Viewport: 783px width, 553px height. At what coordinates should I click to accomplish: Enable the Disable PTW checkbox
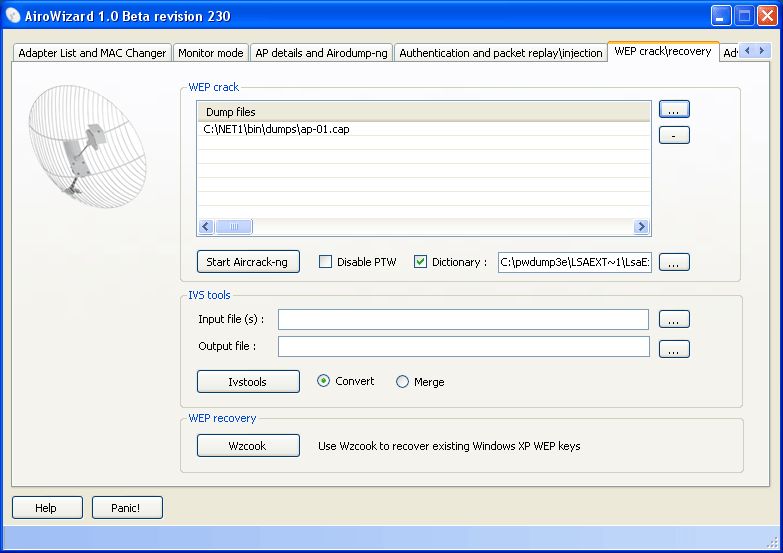coord(326,262)
